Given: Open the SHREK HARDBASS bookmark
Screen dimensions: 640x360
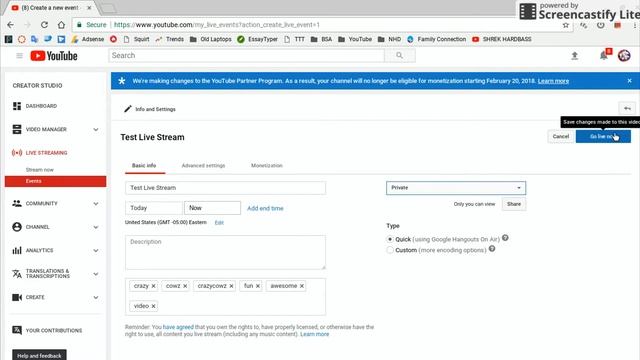Looking at the screenshot, I should (x=502, y=39).
